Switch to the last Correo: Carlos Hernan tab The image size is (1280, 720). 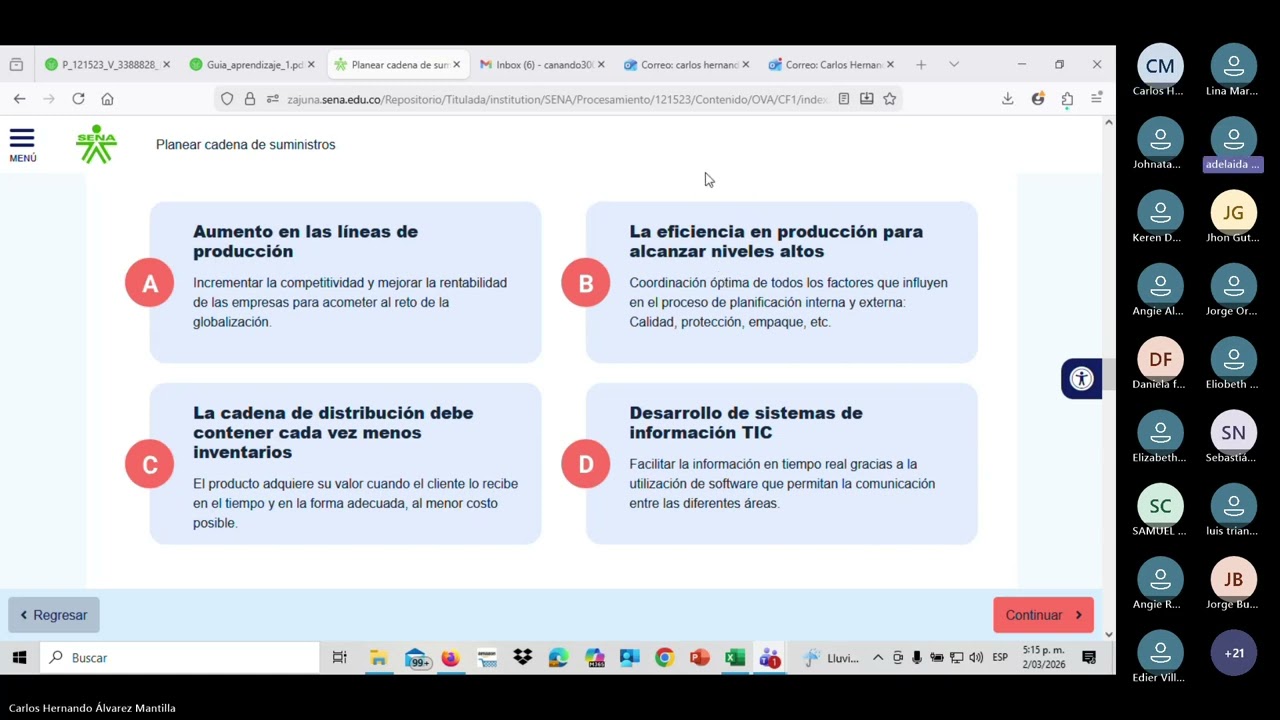coord(831,64)
